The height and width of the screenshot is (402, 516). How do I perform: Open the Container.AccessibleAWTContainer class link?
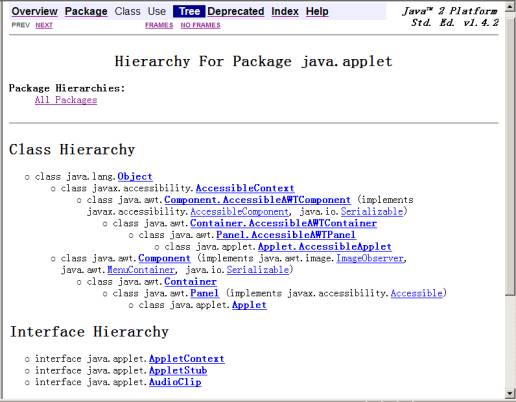tap(283, 223)
